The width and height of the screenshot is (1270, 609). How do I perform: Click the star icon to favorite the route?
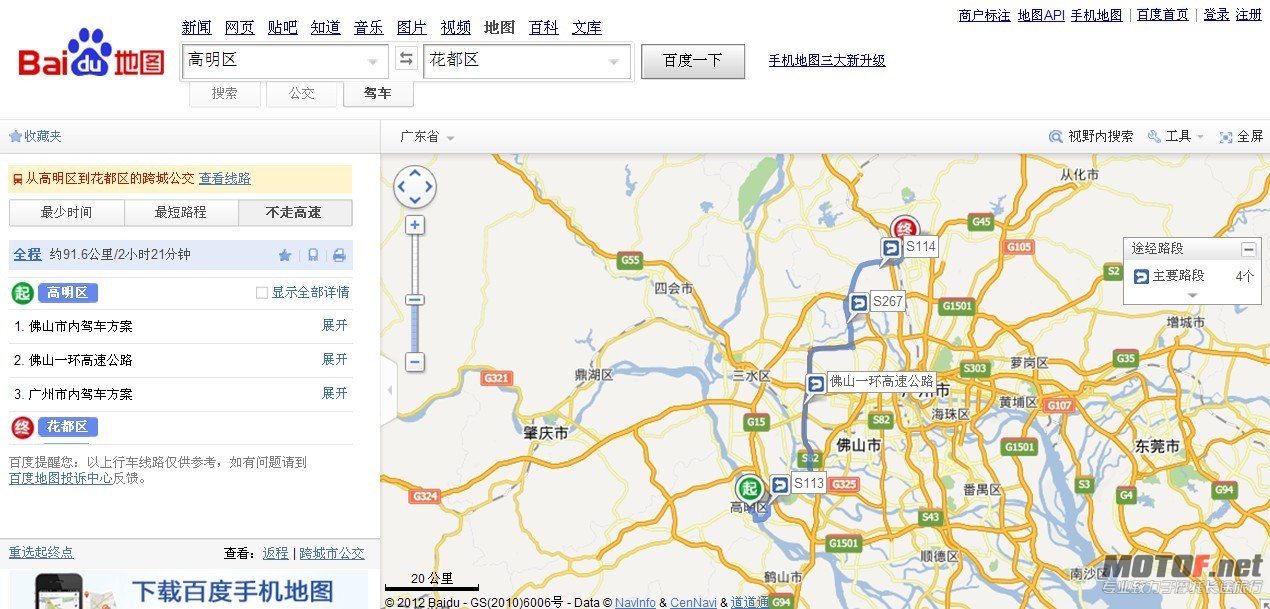(285, 256)
